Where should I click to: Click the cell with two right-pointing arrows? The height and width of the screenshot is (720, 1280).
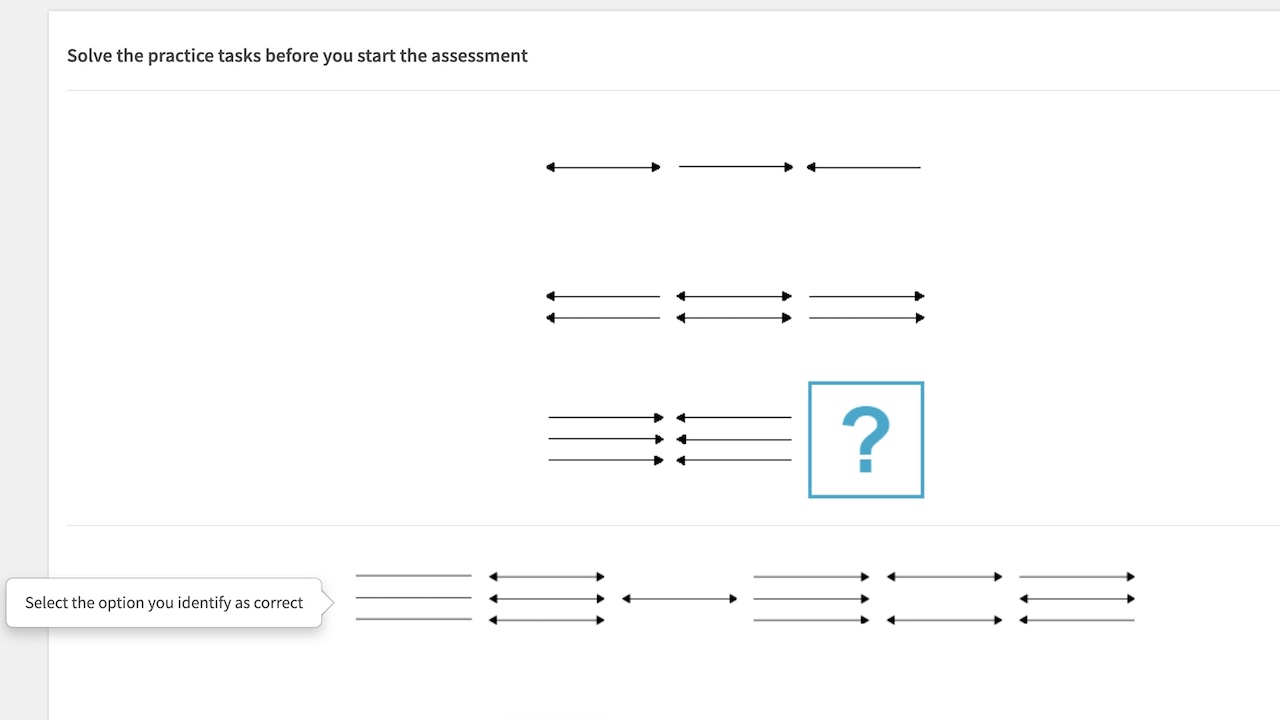pyautogui.click(x=866, y=306)
